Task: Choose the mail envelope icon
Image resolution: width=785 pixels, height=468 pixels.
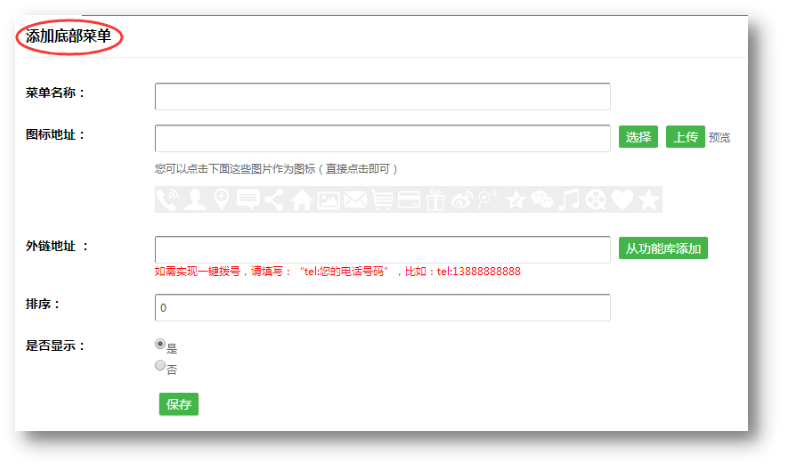Action: [355, 200]
